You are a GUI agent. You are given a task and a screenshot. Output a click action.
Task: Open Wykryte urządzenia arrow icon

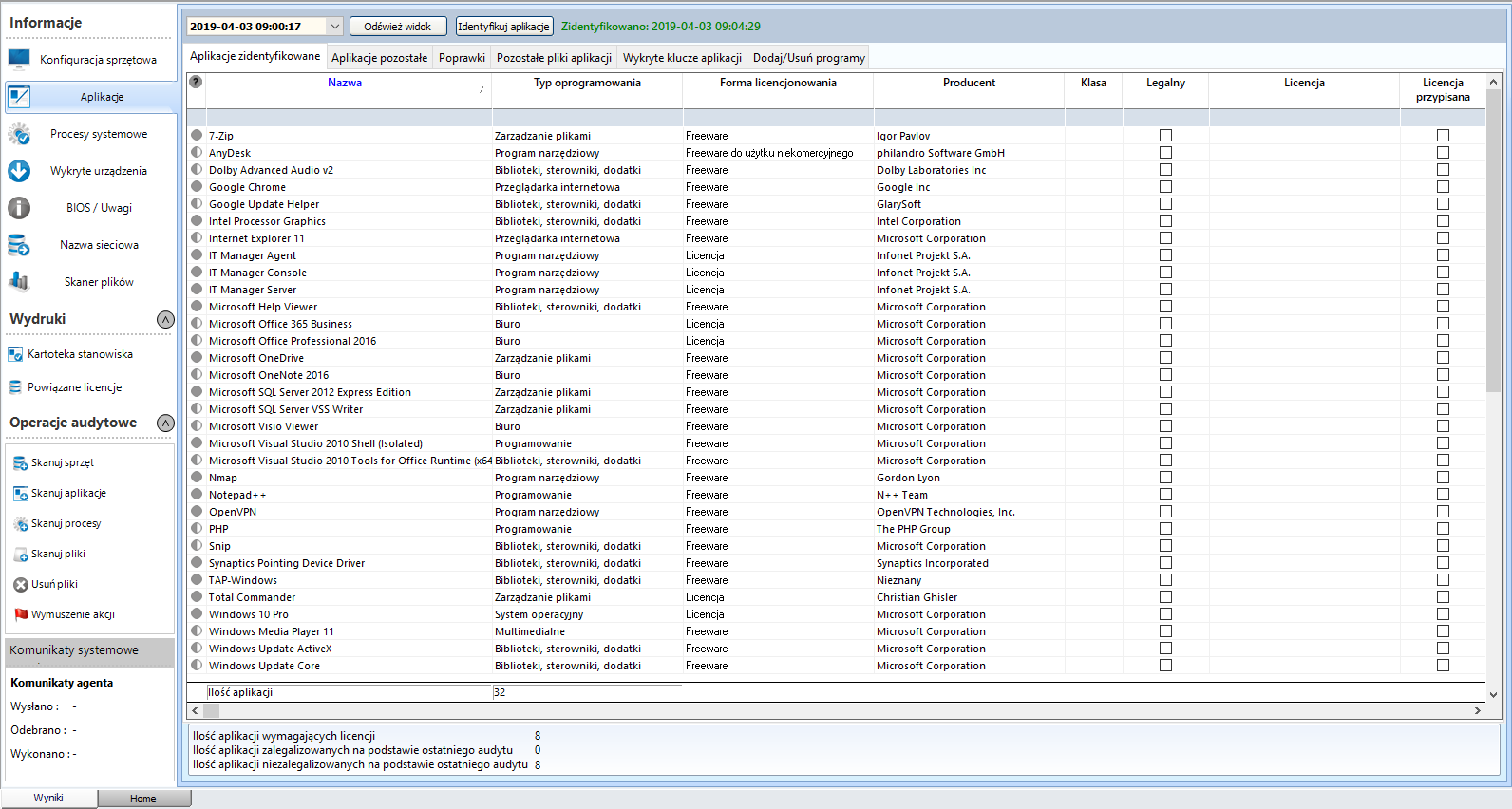[x=19, y=171]
